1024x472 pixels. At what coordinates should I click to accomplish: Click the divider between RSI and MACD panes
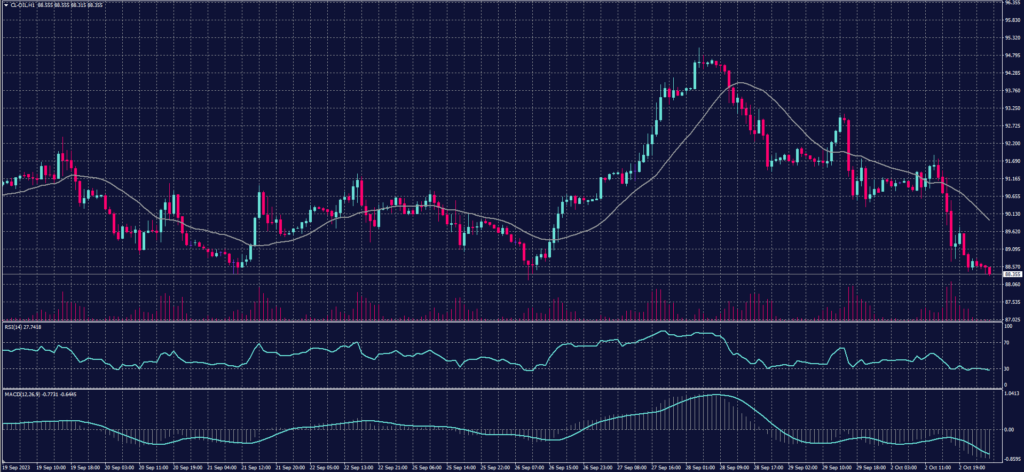[500, 388]
